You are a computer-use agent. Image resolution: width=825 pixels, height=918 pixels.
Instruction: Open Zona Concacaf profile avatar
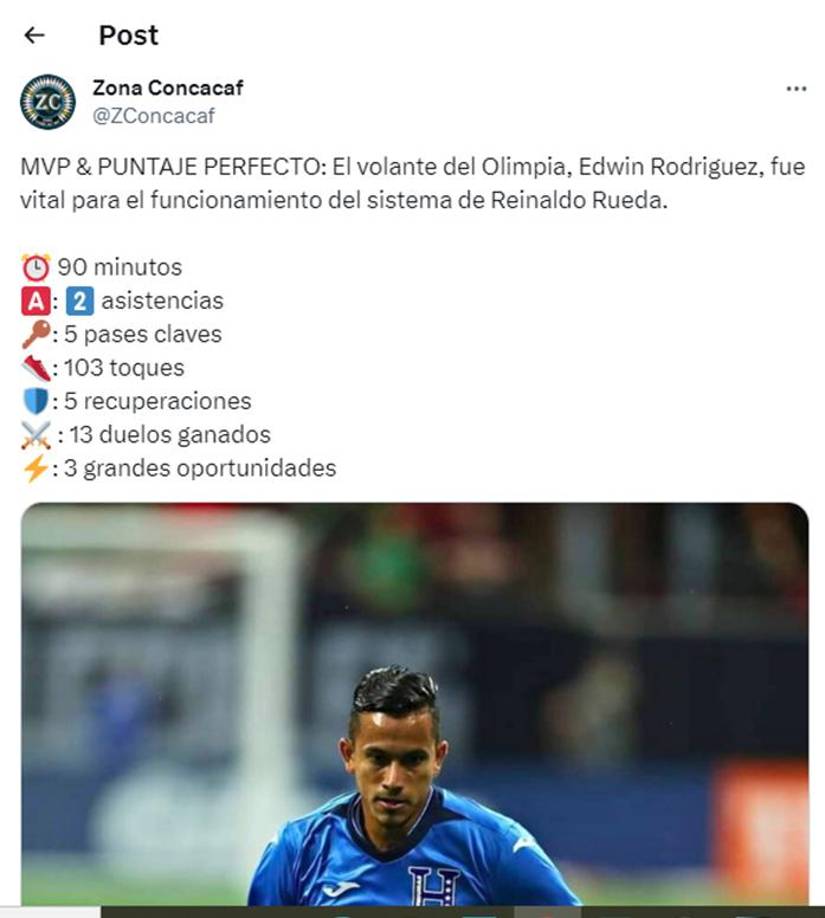click(x=48, y=102)
